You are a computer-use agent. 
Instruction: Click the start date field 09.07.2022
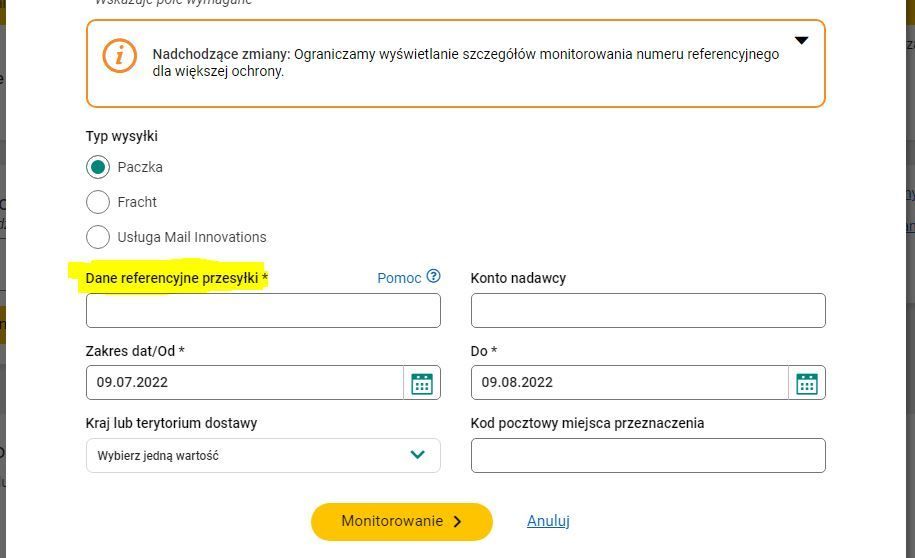(x=245, y=382)
